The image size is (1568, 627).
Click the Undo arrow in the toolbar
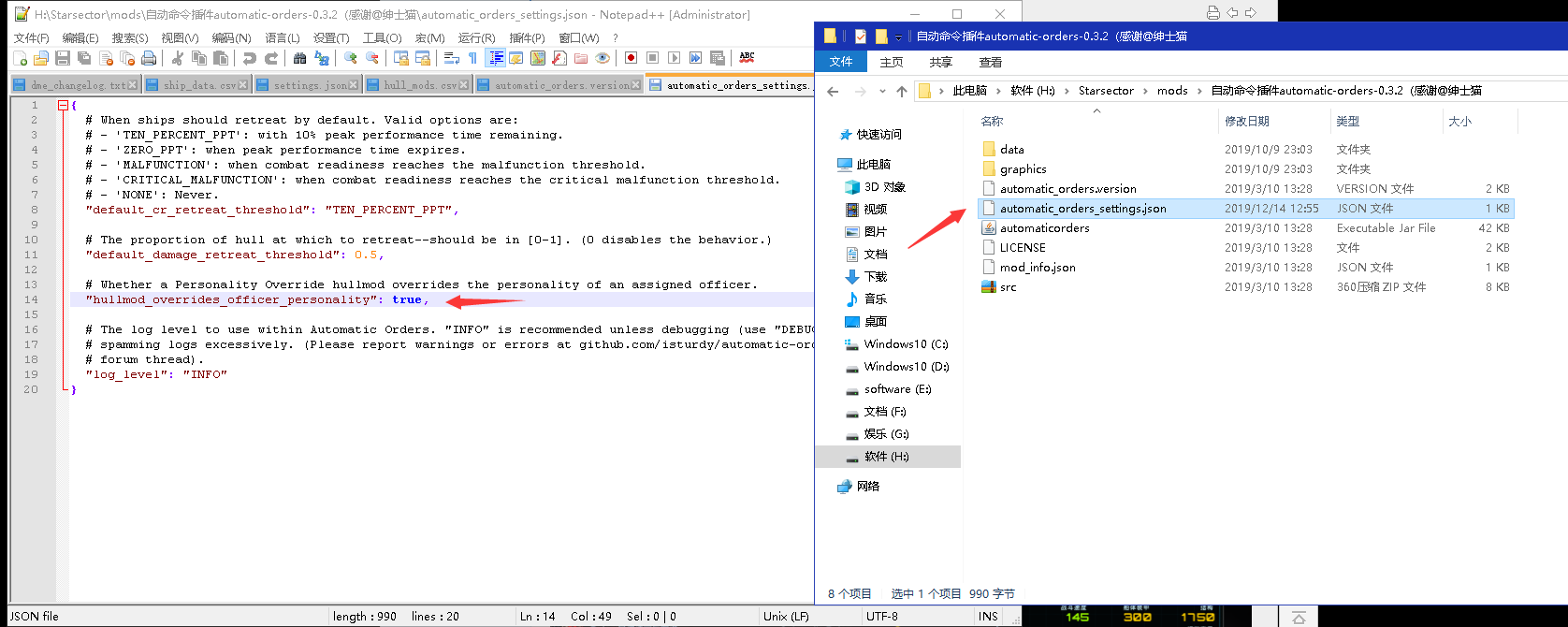(249, 58)
